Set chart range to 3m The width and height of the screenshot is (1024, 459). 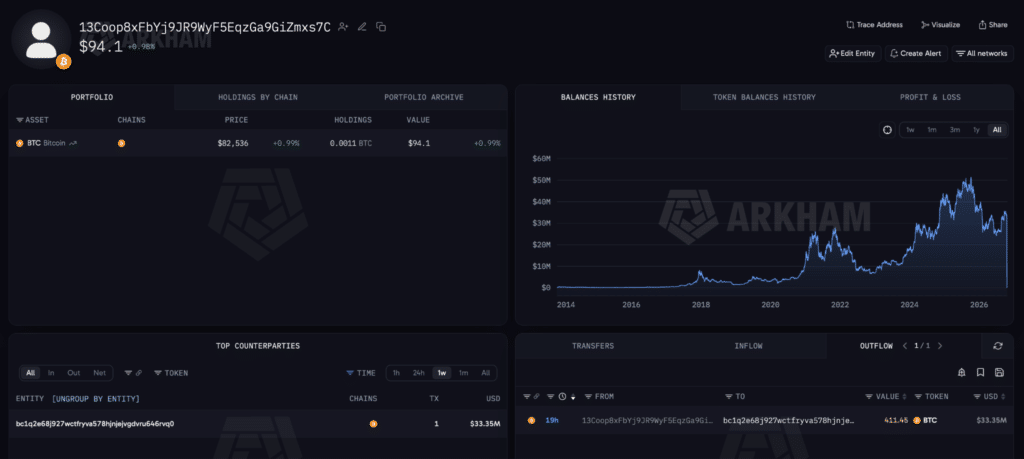point(955,130)
